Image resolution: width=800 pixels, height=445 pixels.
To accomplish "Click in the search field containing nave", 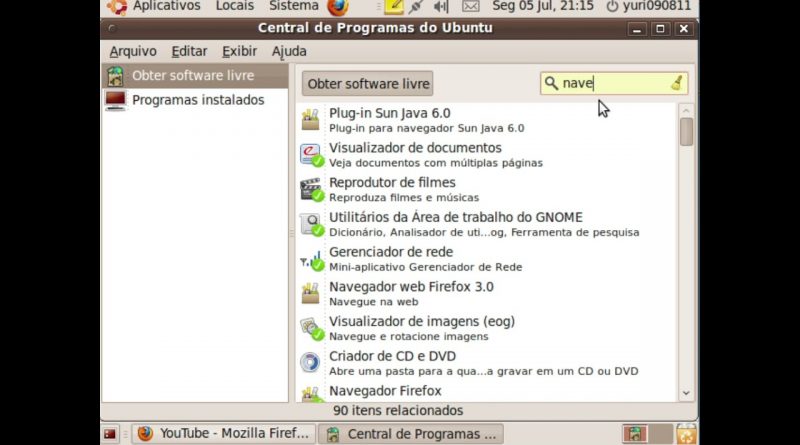I will point(614,83).
